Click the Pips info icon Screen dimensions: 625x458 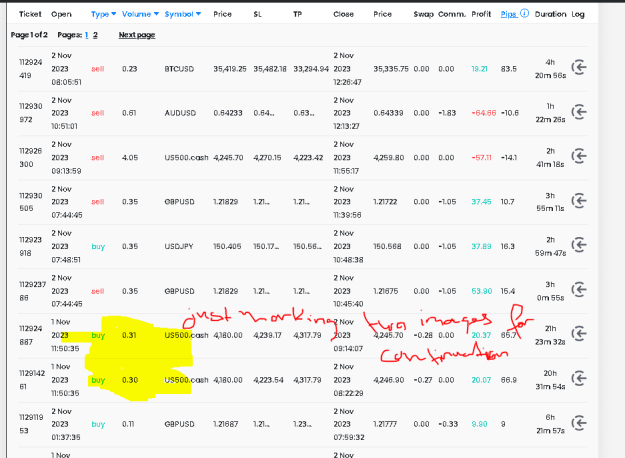click(x=525, y=14)
